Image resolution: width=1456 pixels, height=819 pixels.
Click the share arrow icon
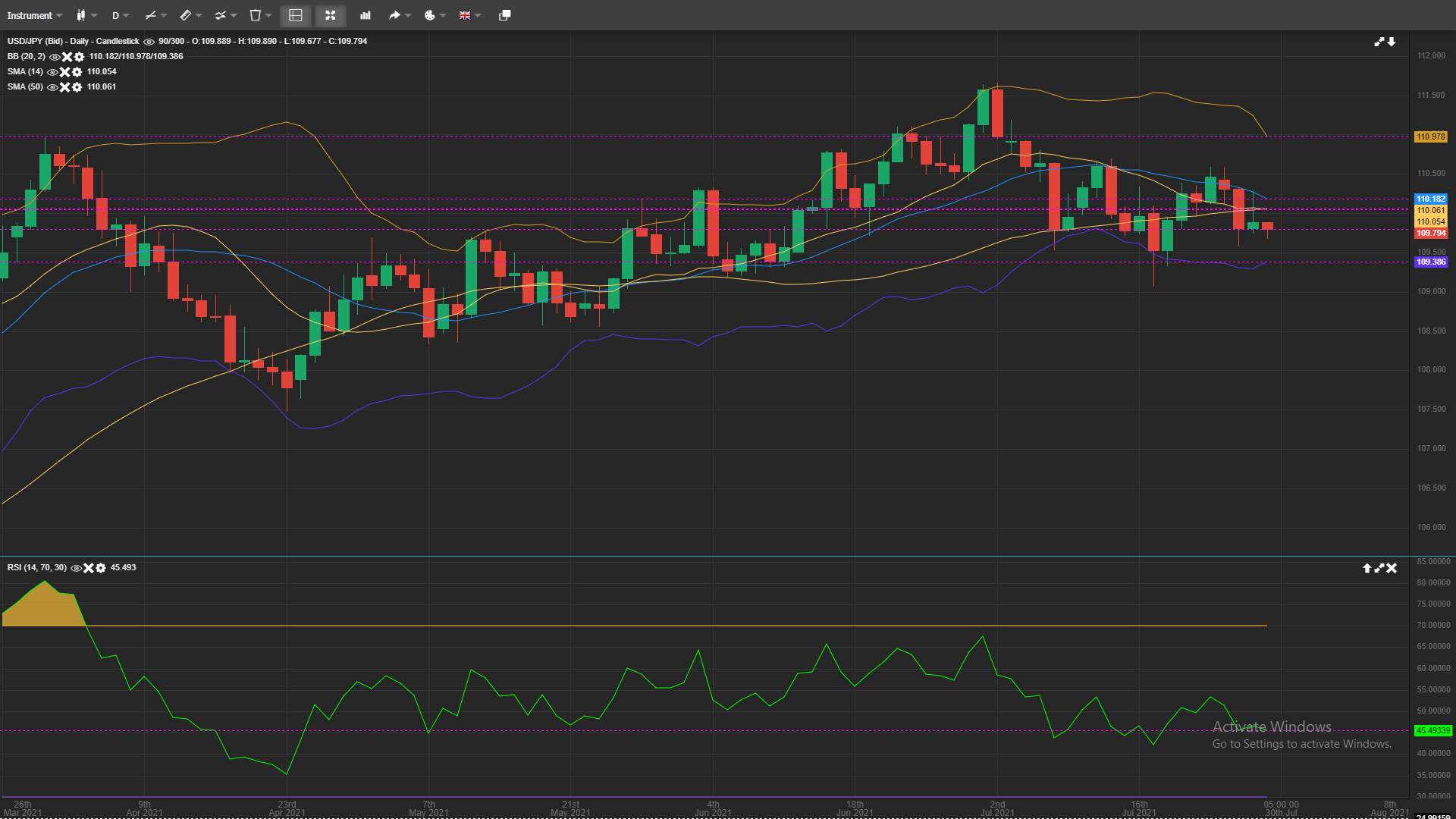[x=394, y=15]
